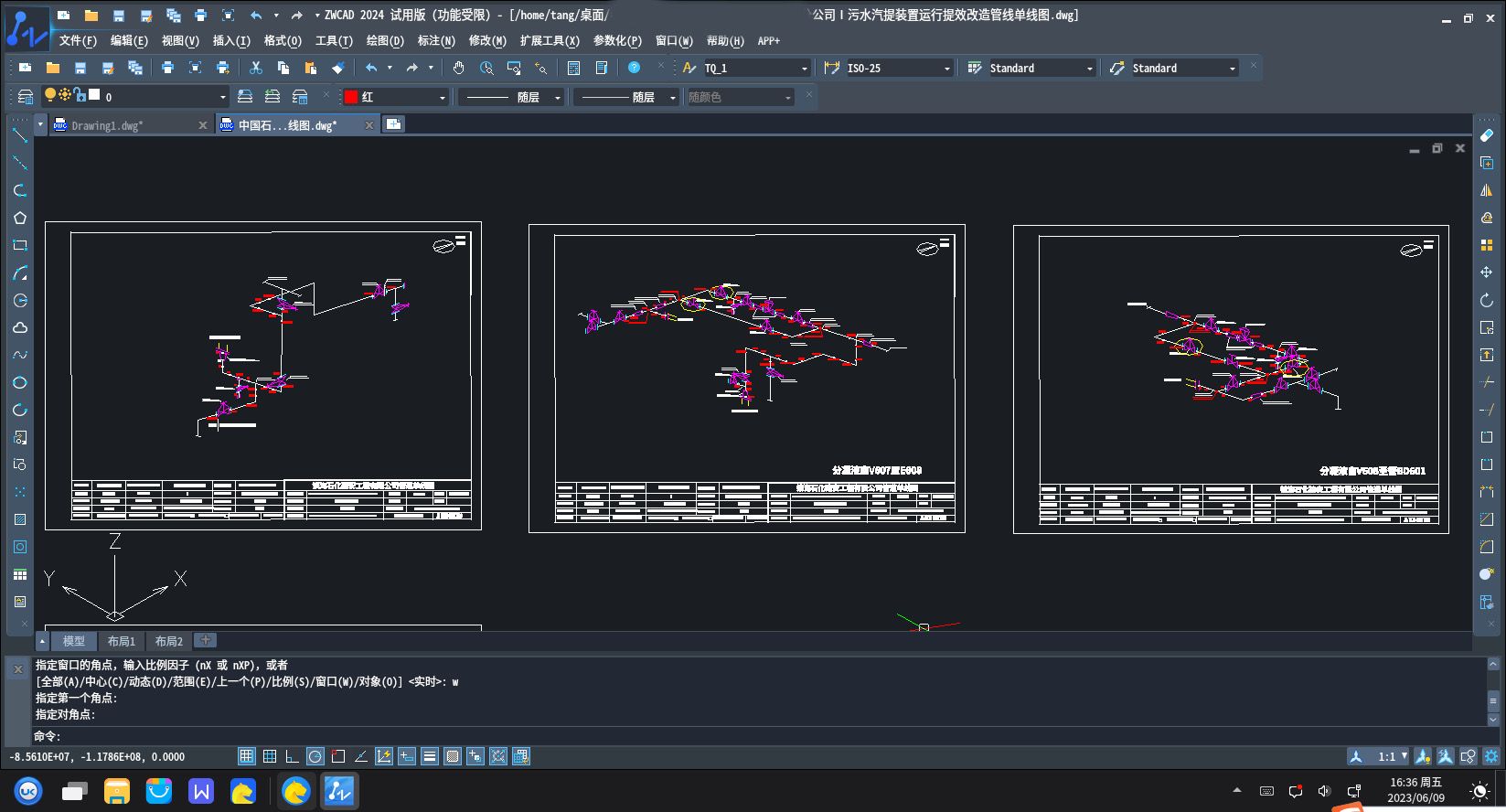The width and height of the screenshot is (1506, 812).
Task: Click the Pan hand tool
Action: [x=458, y=68]
